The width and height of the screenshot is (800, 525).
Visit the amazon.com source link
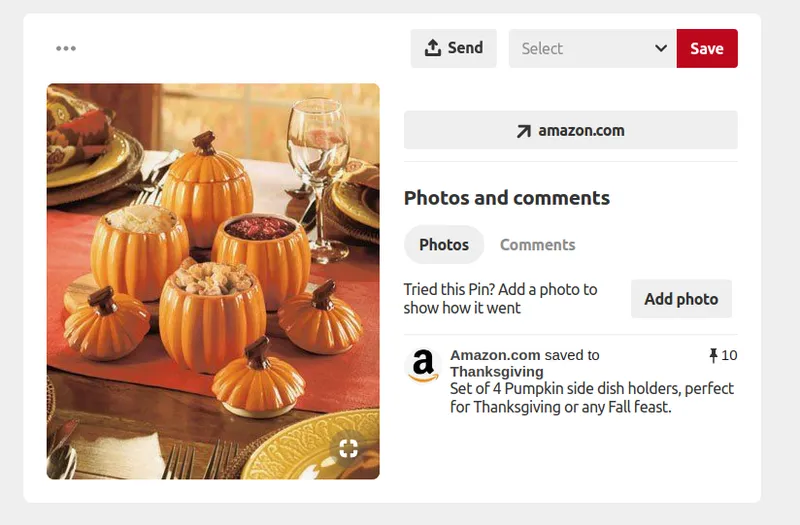[x=580, y=130]
